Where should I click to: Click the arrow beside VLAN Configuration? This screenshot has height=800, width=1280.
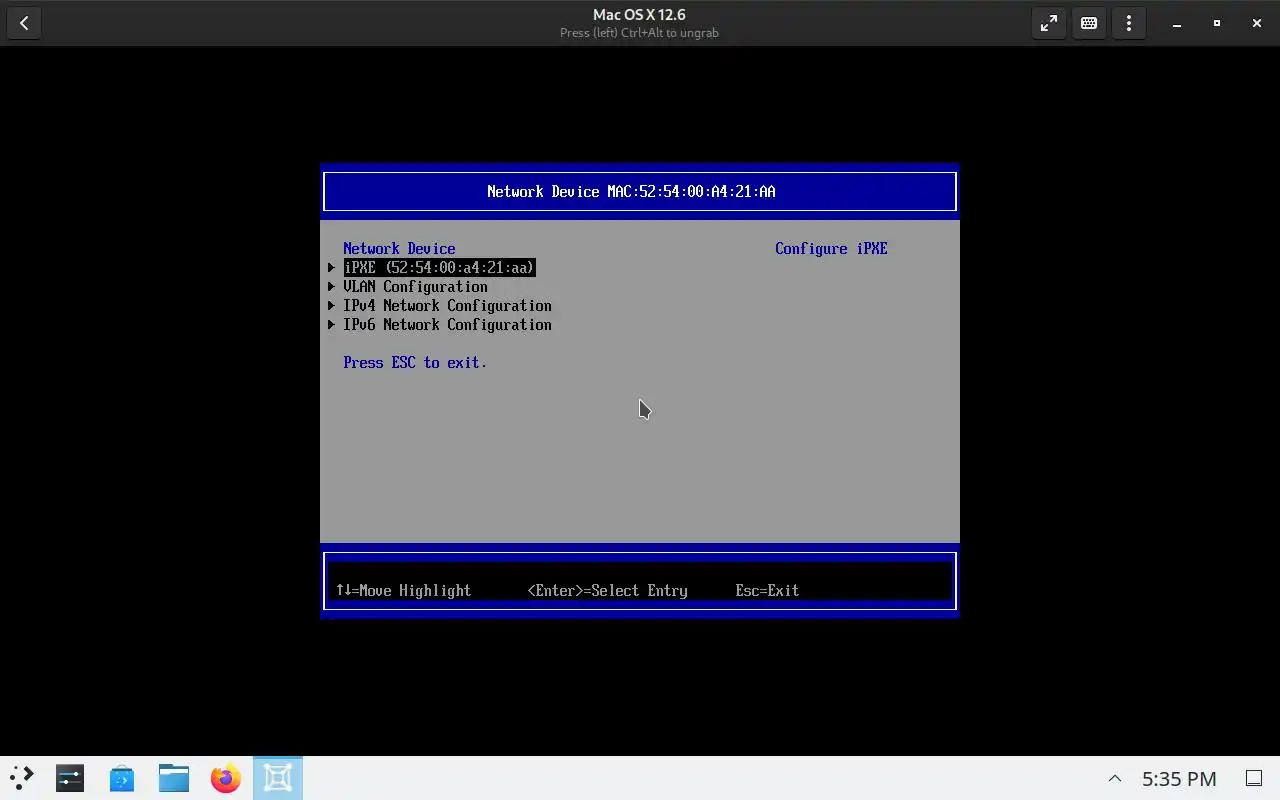coord(331,287)
